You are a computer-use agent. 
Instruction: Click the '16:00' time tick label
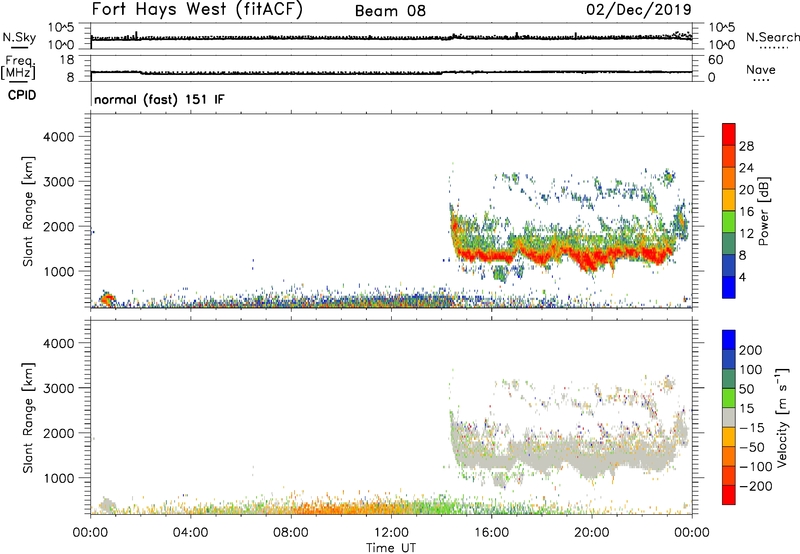[x=491, y=533]
